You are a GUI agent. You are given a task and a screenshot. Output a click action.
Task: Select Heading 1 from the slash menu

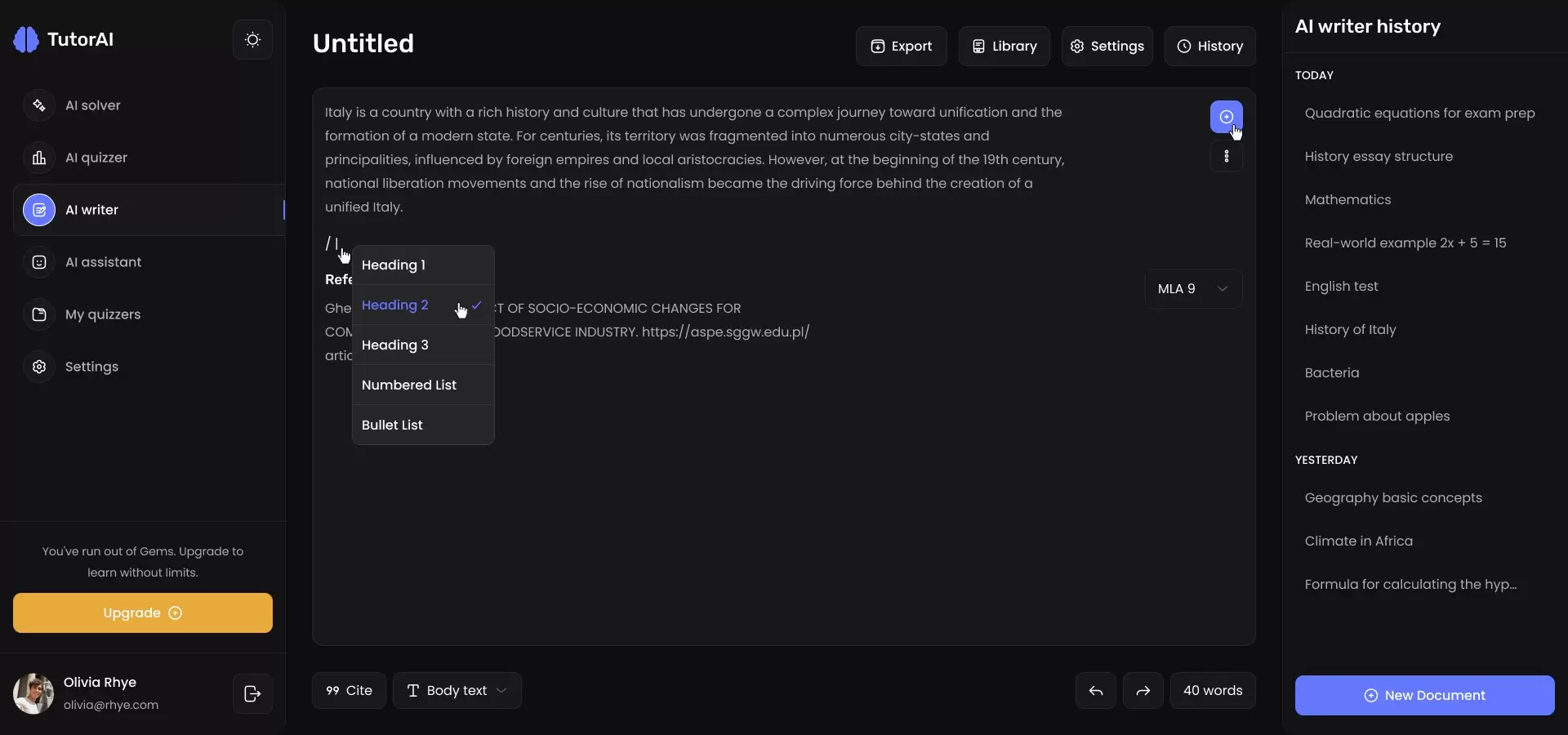point(394,265)
